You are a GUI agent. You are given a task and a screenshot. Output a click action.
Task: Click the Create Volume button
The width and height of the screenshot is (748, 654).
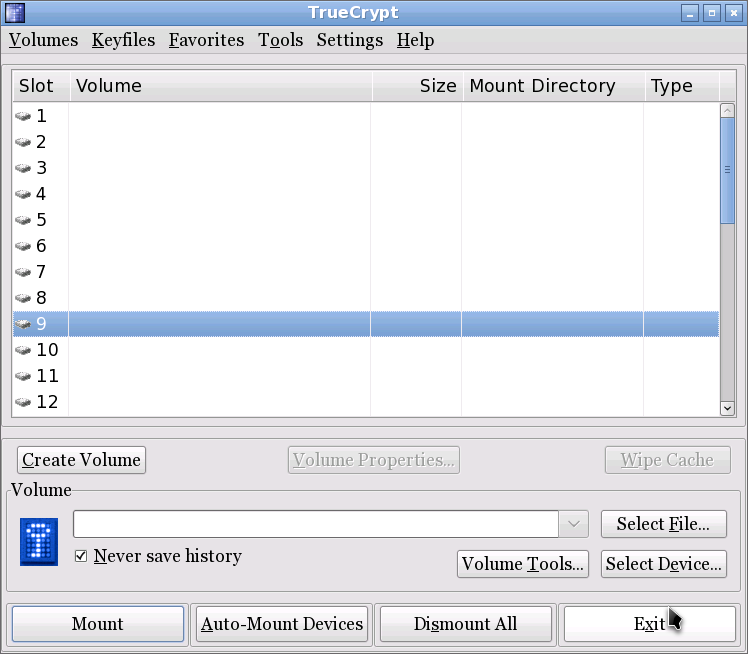coord(82,460)
